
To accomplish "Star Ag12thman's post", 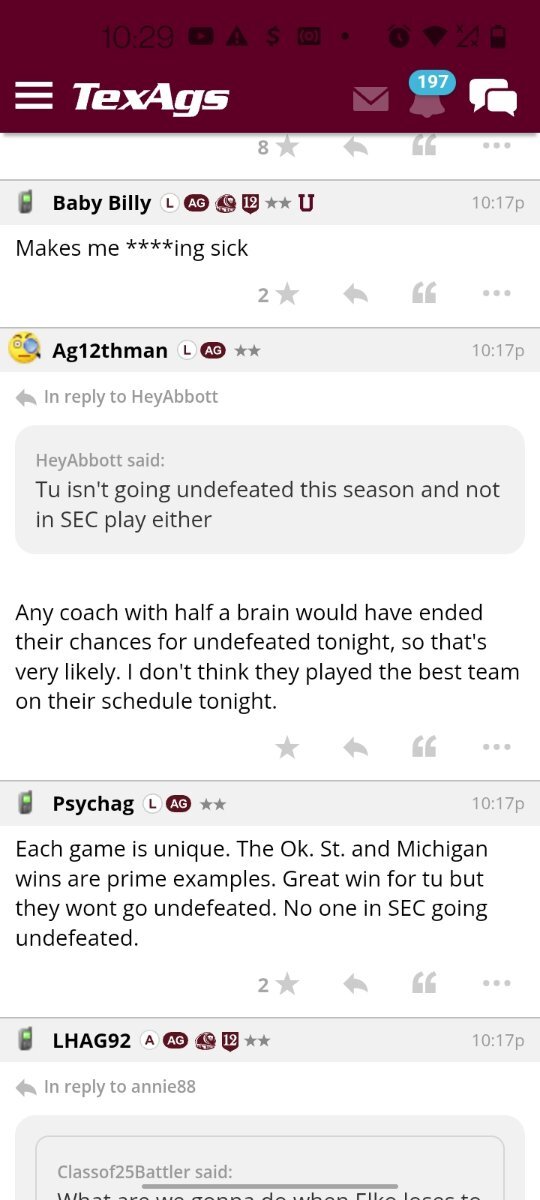I will click(287, 747).
